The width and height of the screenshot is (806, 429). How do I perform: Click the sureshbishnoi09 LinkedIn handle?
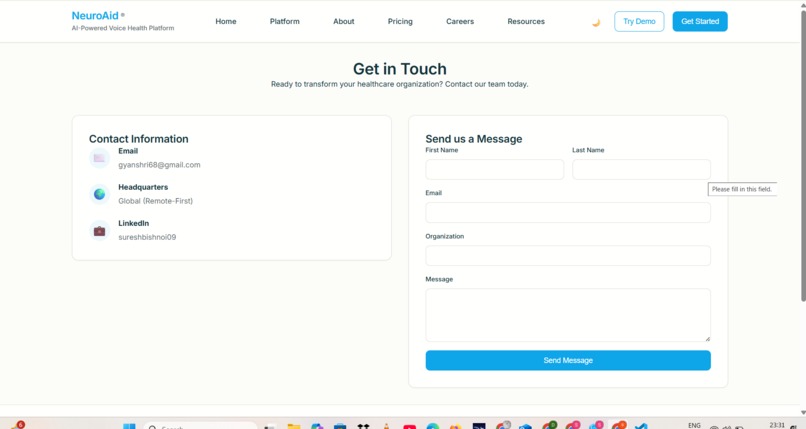[x=147, y=237]
